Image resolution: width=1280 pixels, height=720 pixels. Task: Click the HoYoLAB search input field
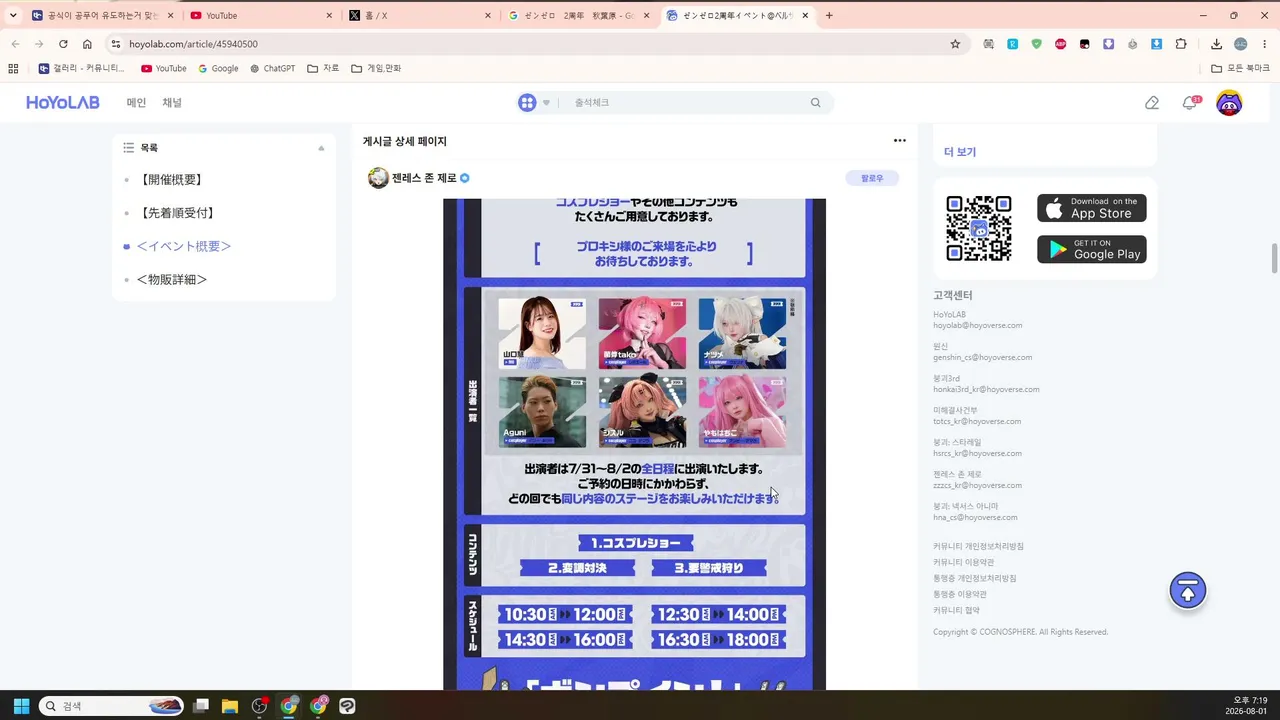(690, 103)
